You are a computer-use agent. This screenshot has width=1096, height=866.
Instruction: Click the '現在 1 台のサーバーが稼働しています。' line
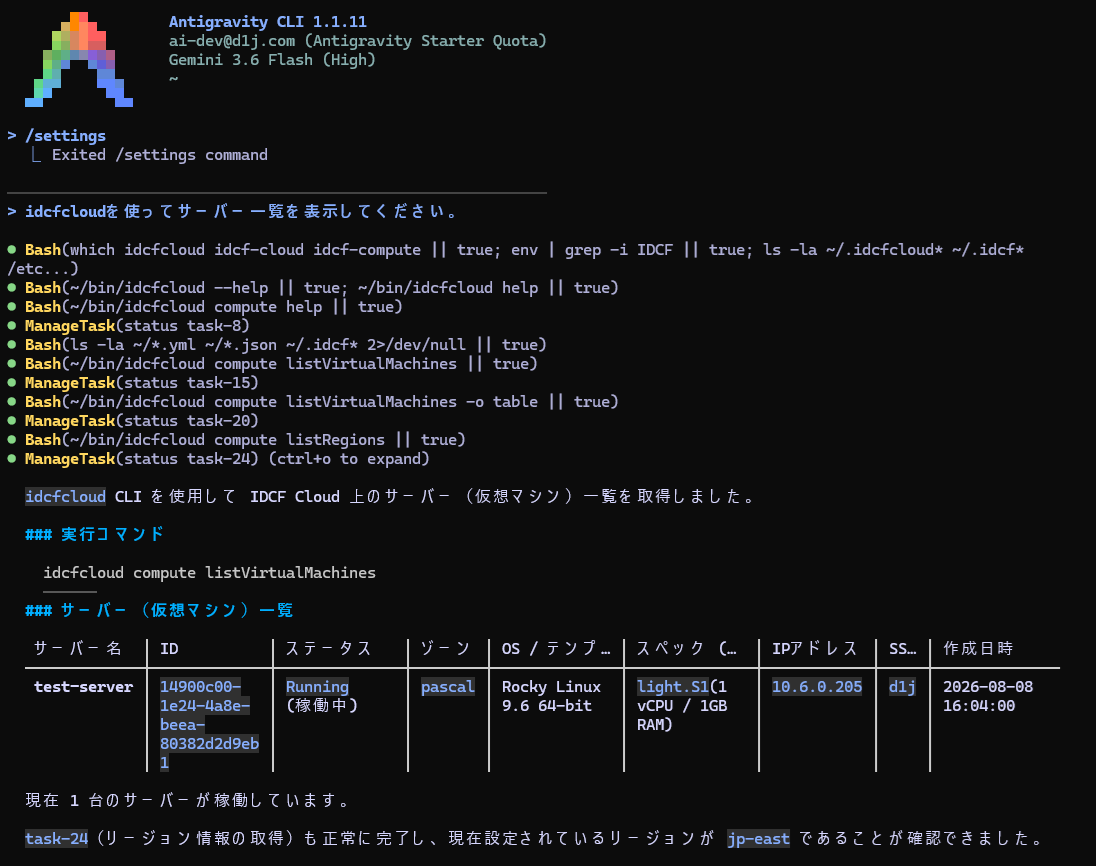click(189, 800)
